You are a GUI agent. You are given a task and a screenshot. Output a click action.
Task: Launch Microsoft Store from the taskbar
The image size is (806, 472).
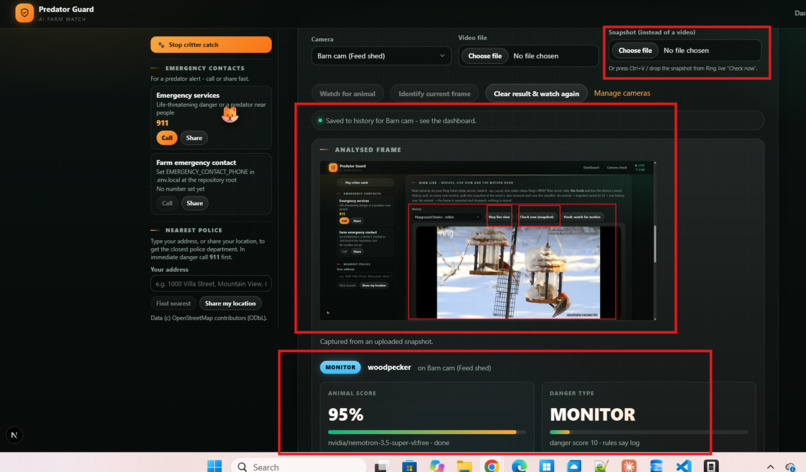coord(409,466)
